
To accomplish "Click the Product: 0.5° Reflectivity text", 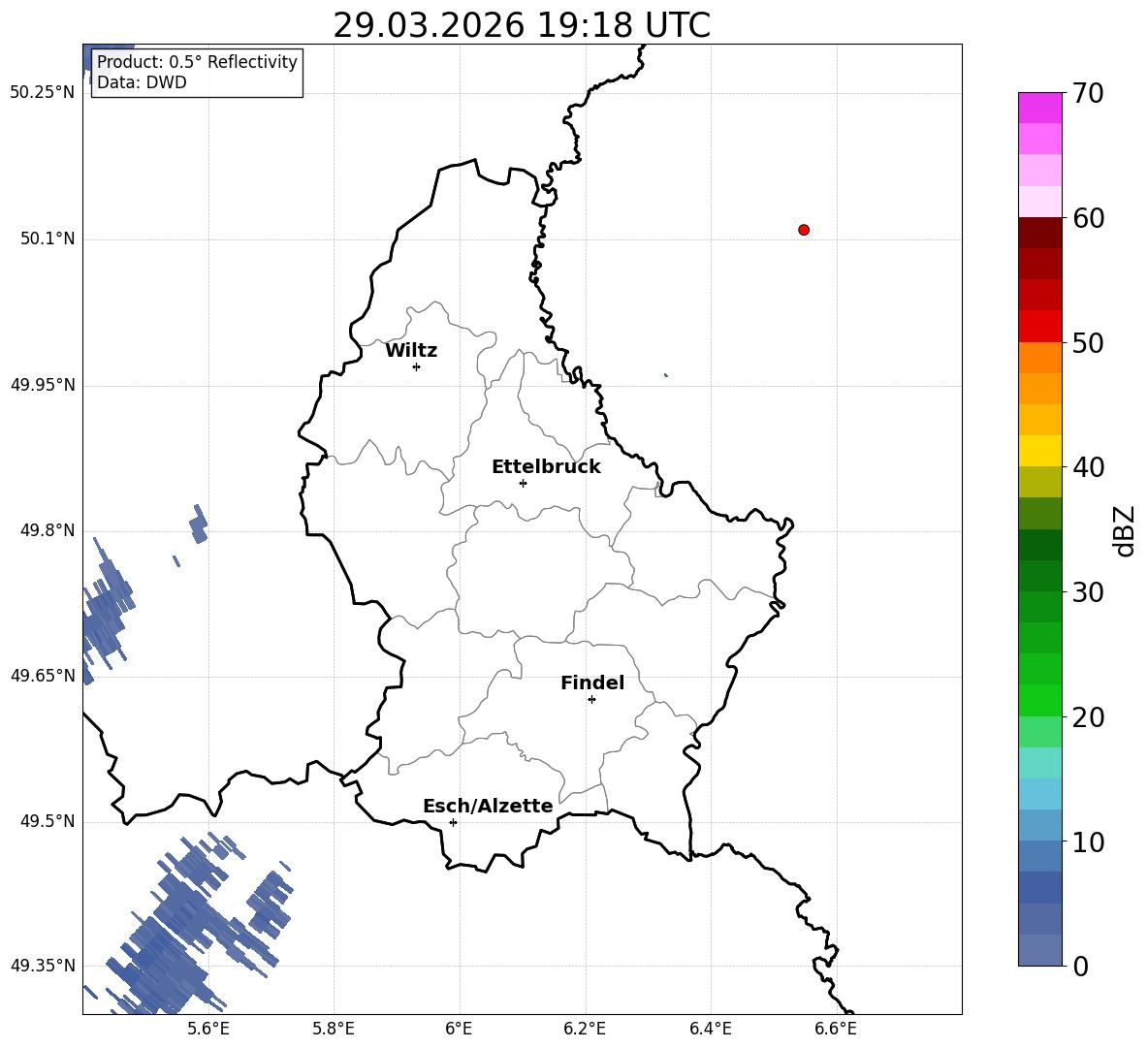I will (197, 62).
